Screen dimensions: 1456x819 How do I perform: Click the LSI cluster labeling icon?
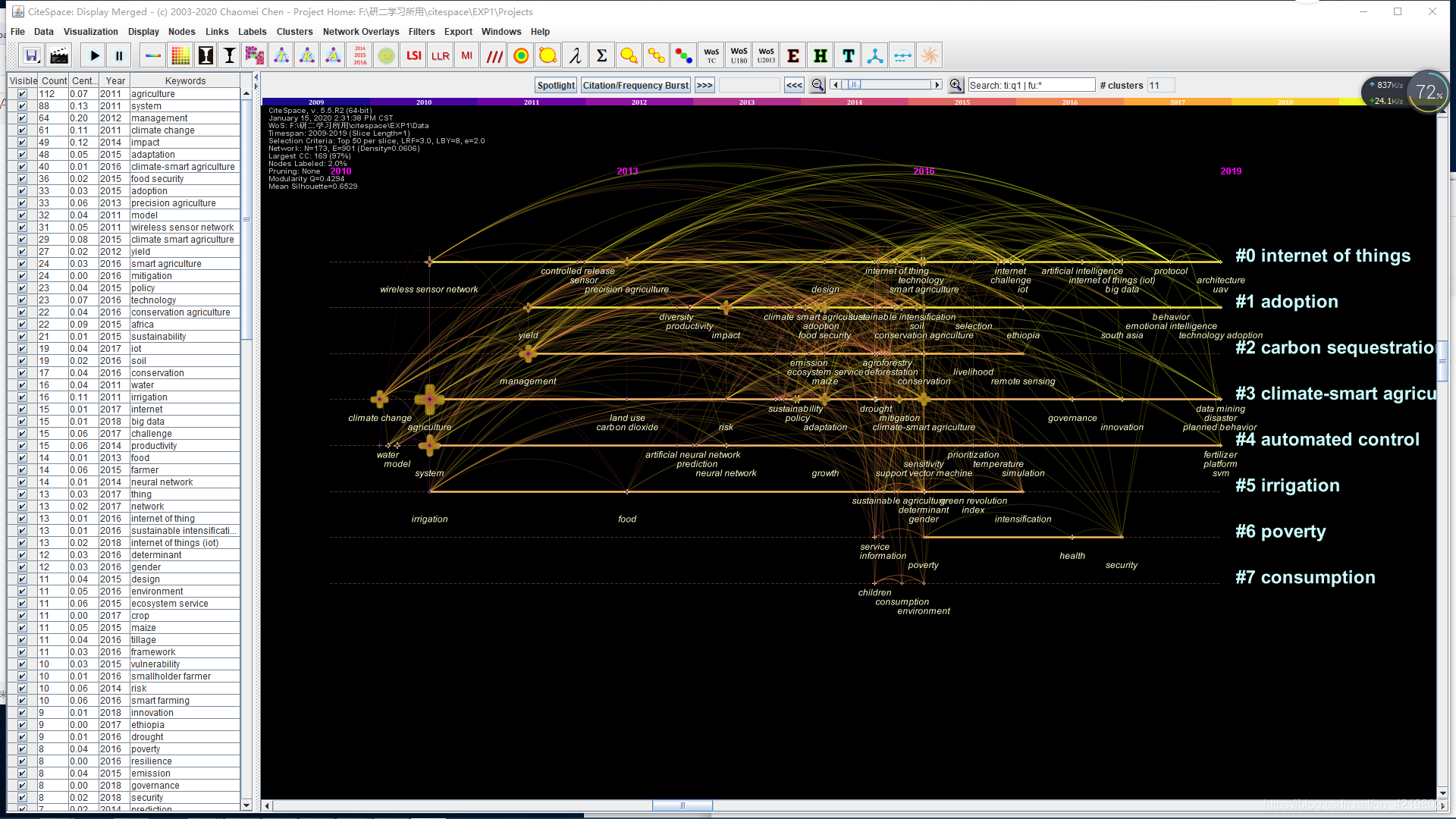click(413, 55)
